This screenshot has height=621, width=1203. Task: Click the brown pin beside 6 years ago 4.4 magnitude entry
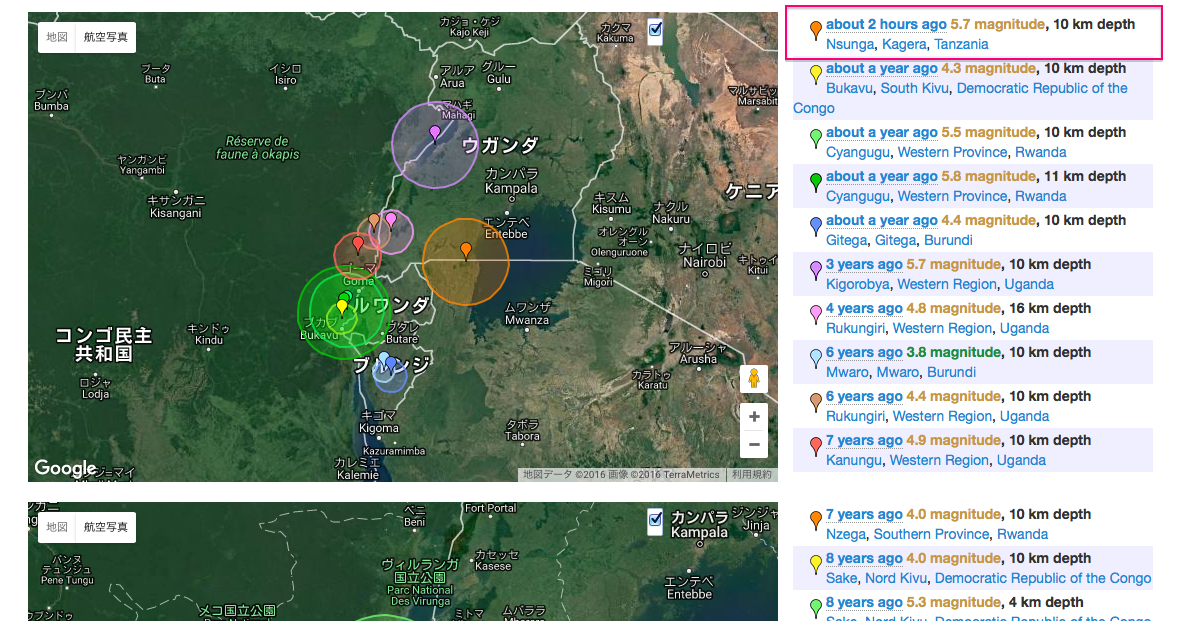816,402
